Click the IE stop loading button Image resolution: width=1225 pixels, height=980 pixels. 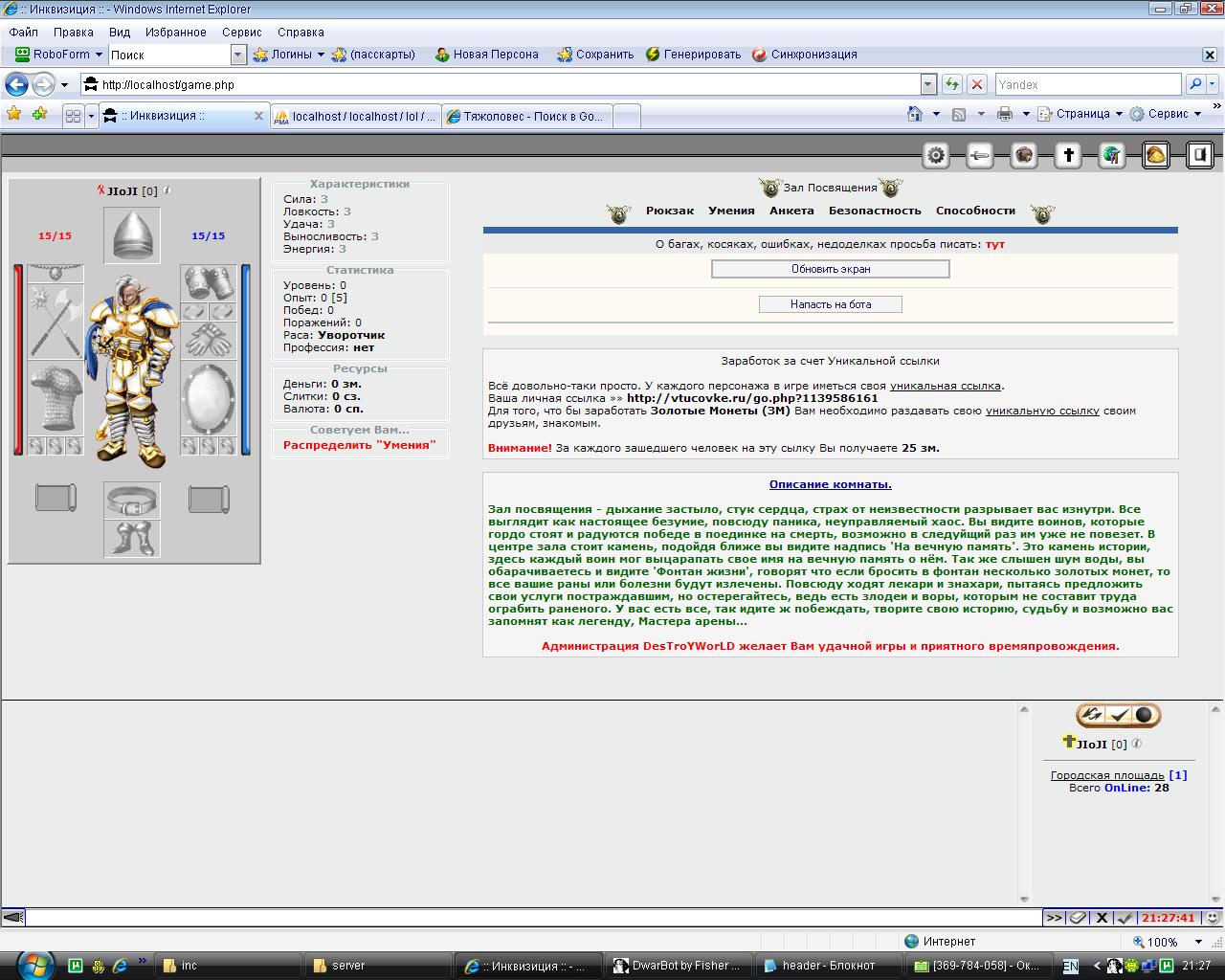click(977, 84)
